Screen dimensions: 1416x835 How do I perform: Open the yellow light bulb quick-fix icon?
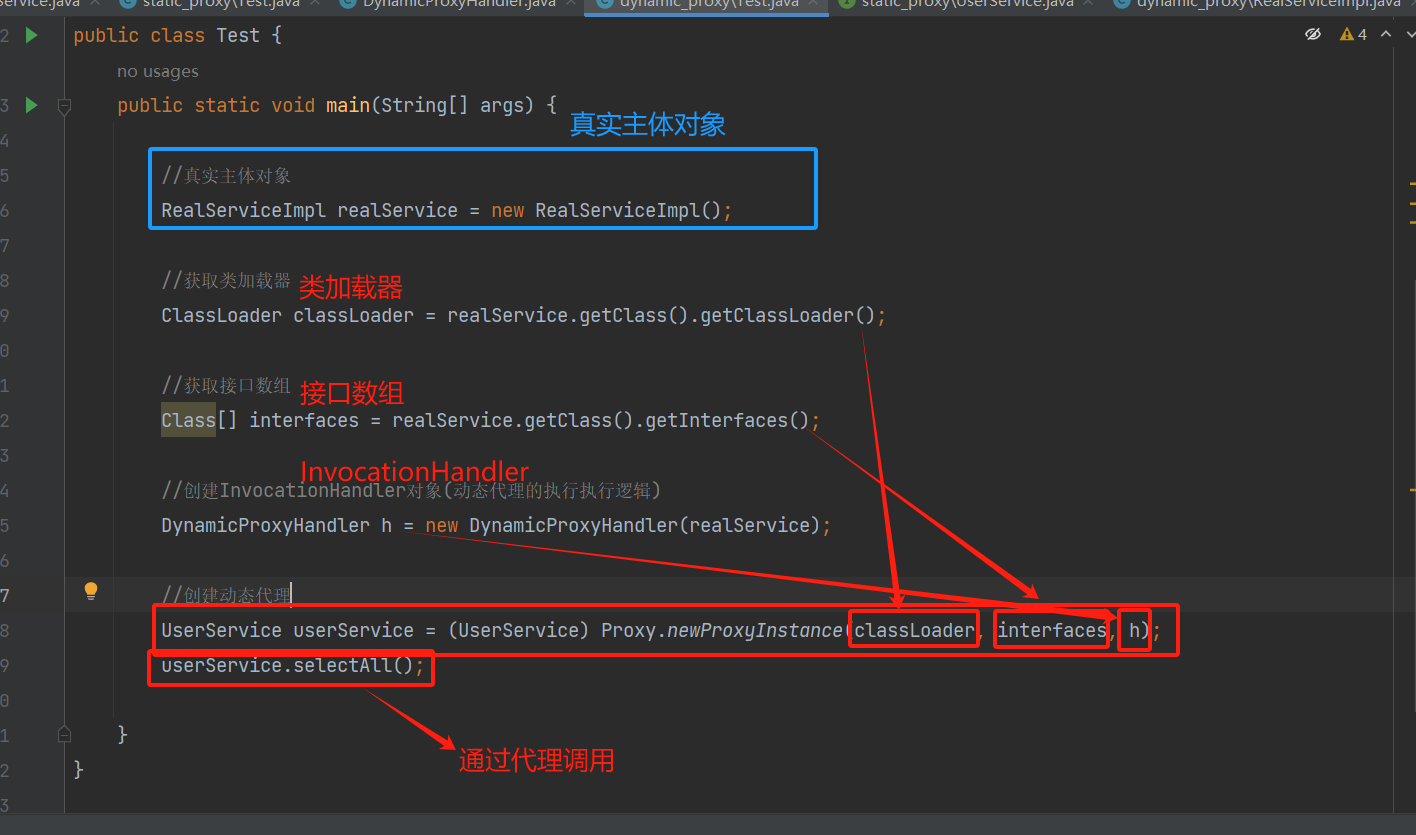pos(91,590)
